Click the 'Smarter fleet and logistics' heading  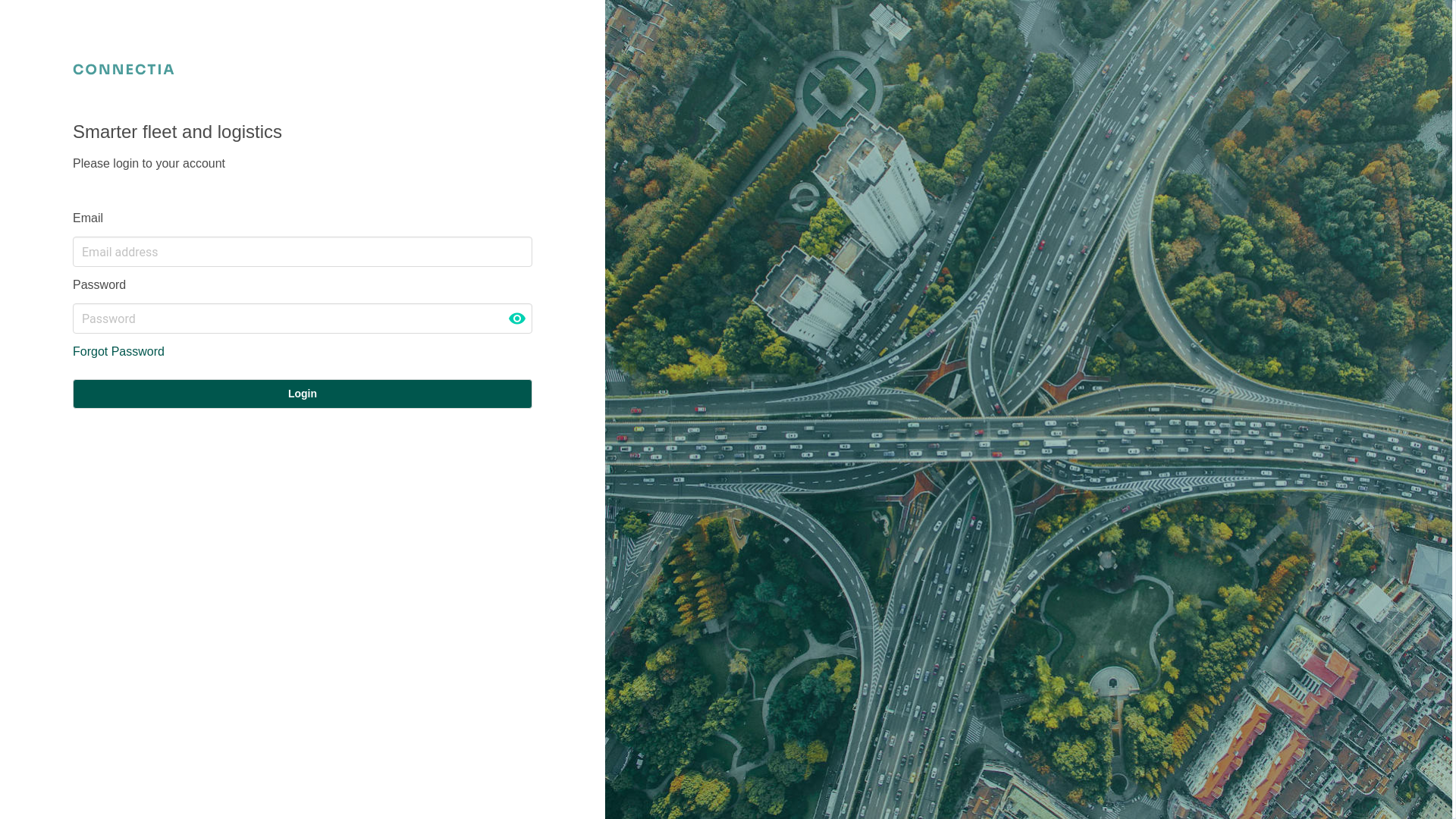click(177, 132)
